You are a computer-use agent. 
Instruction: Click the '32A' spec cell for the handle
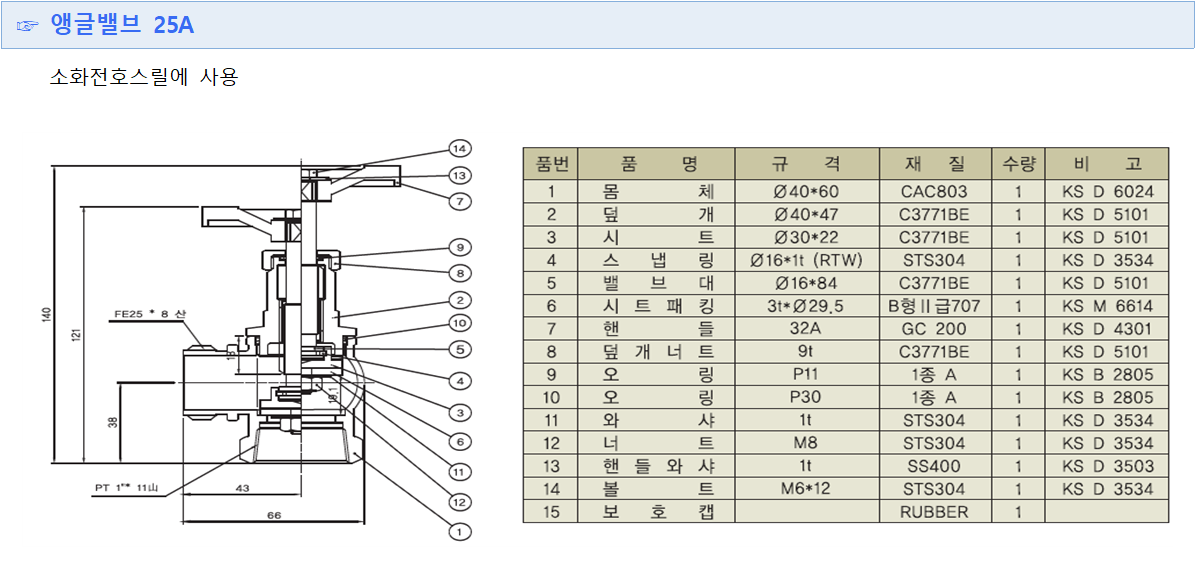[807, 329]
